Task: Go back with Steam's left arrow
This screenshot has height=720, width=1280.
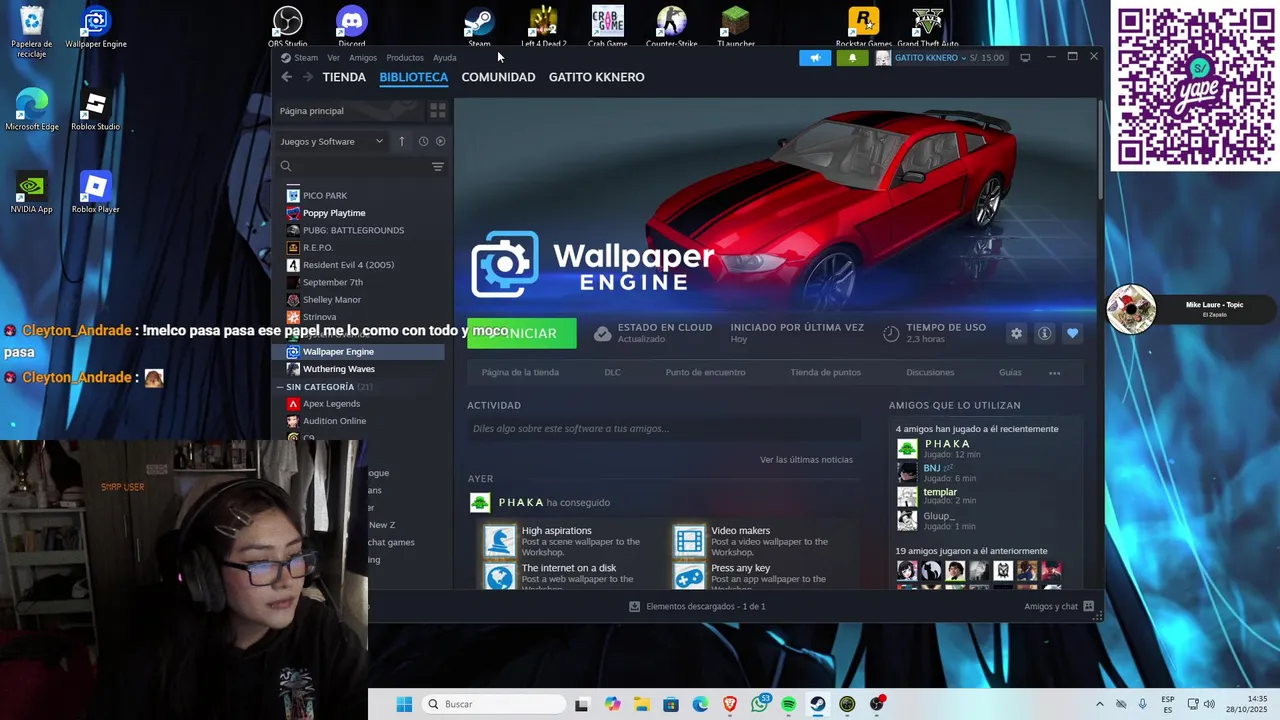Action: [287, 77]
